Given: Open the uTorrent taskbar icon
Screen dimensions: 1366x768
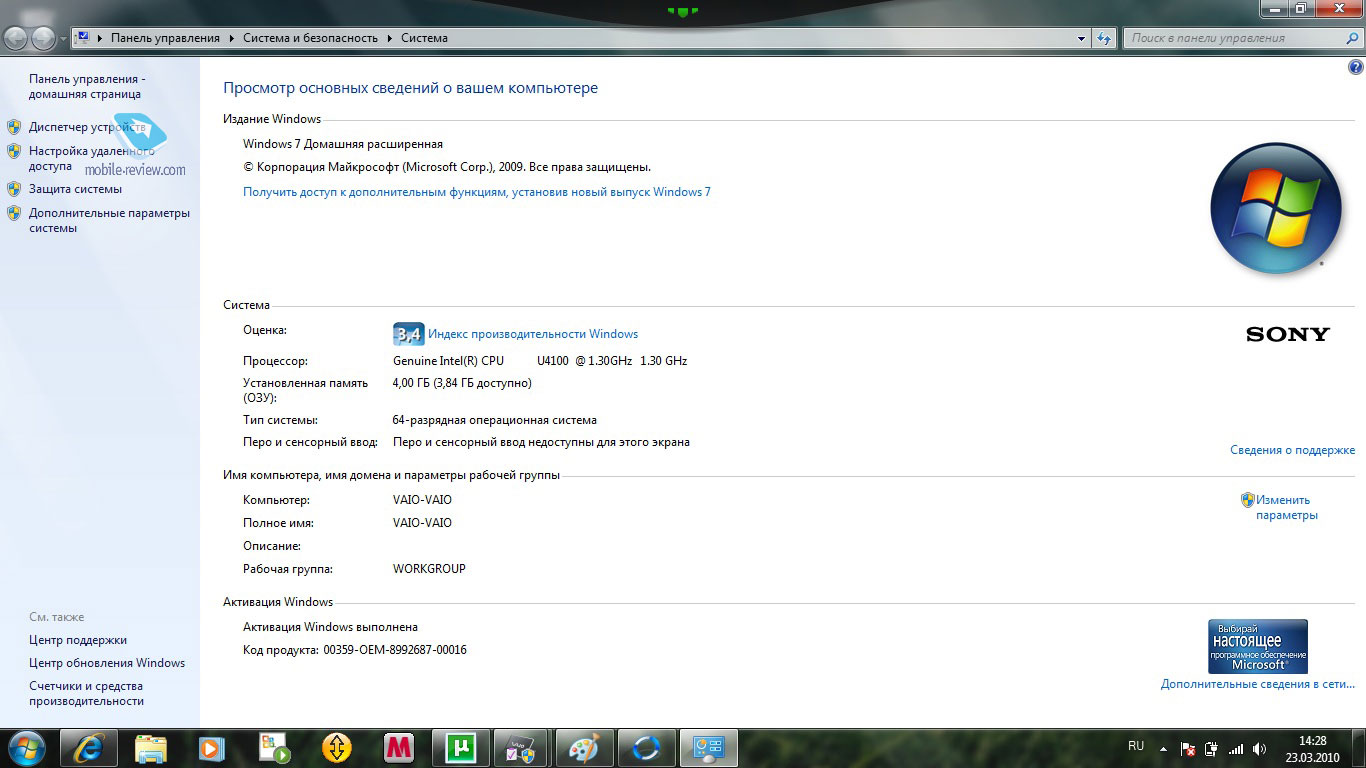Looking at the screenshot, I should tap(461, 748).
